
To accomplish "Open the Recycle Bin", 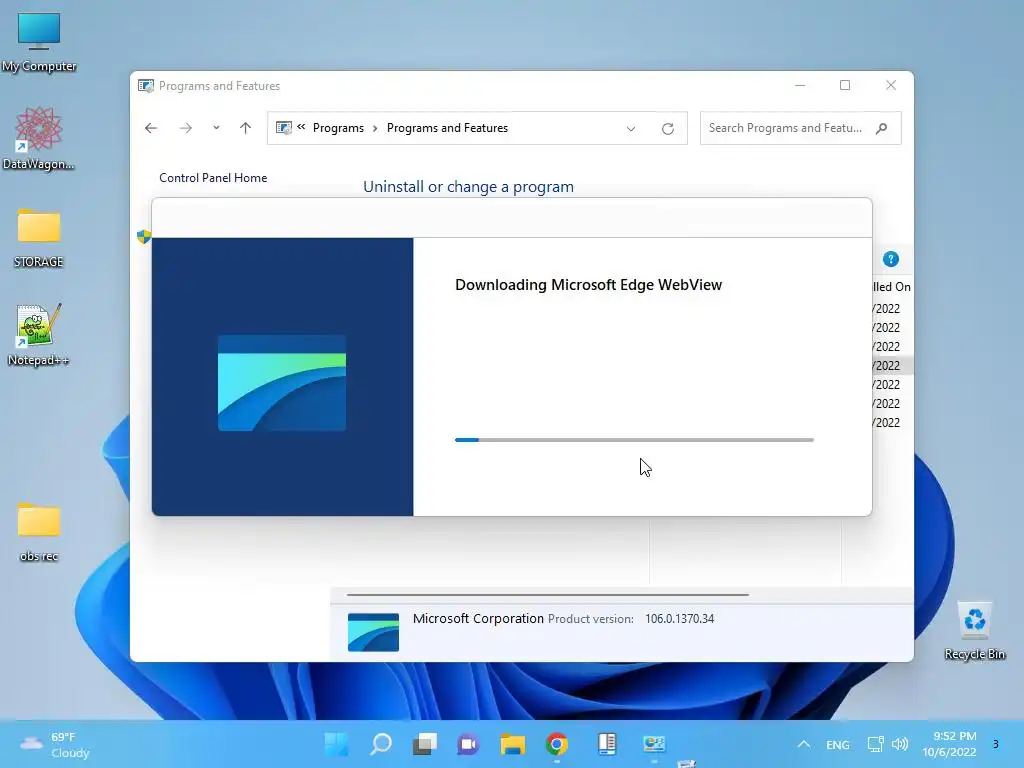I will pos(974,630).
